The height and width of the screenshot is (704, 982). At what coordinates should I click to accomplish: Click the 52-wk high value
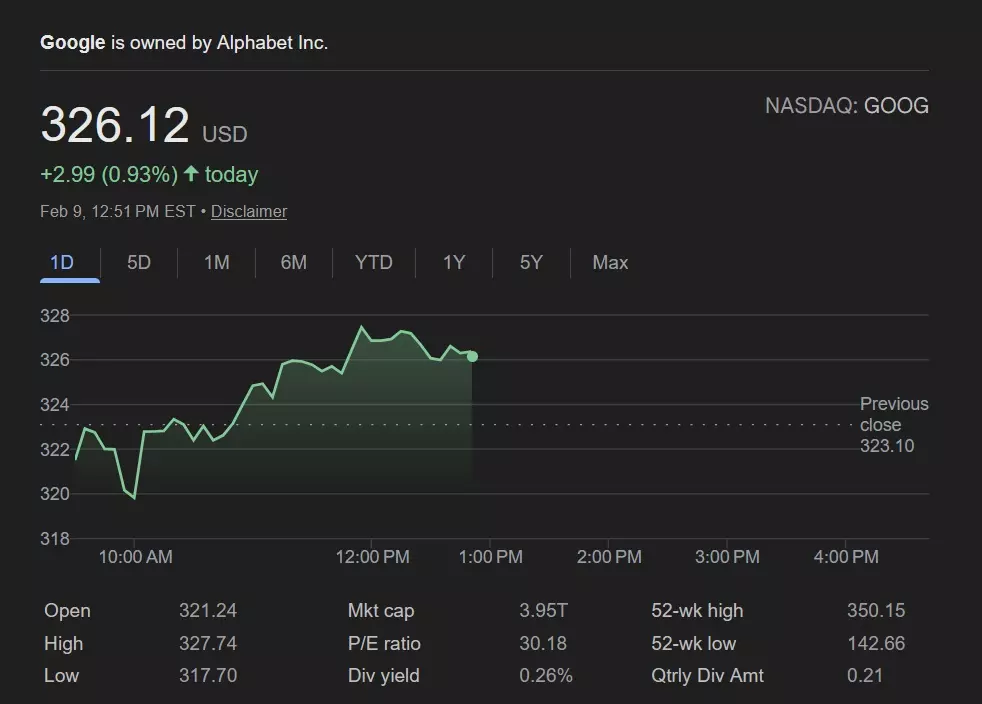877,610
